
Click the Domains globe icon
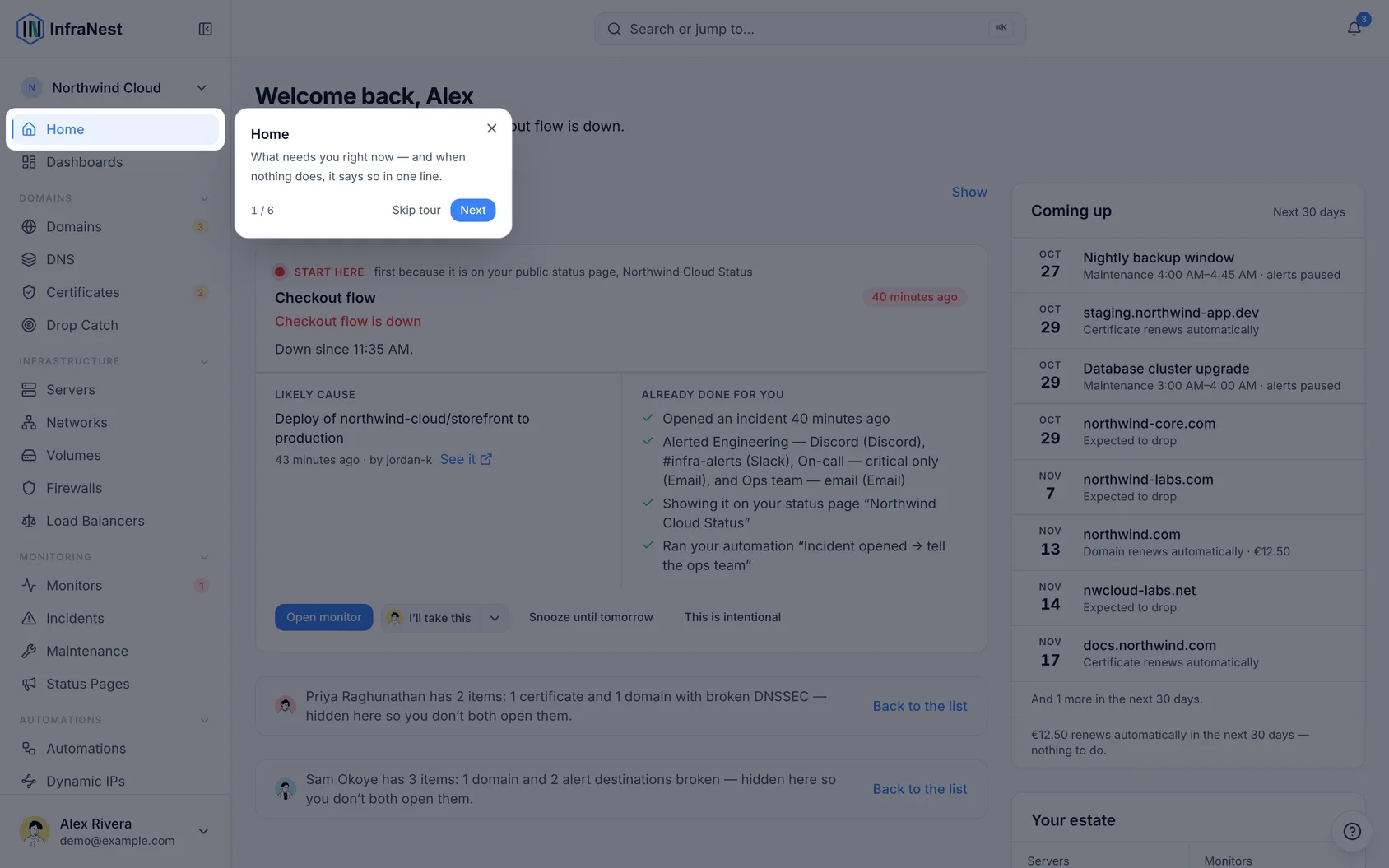pos(29,226)
